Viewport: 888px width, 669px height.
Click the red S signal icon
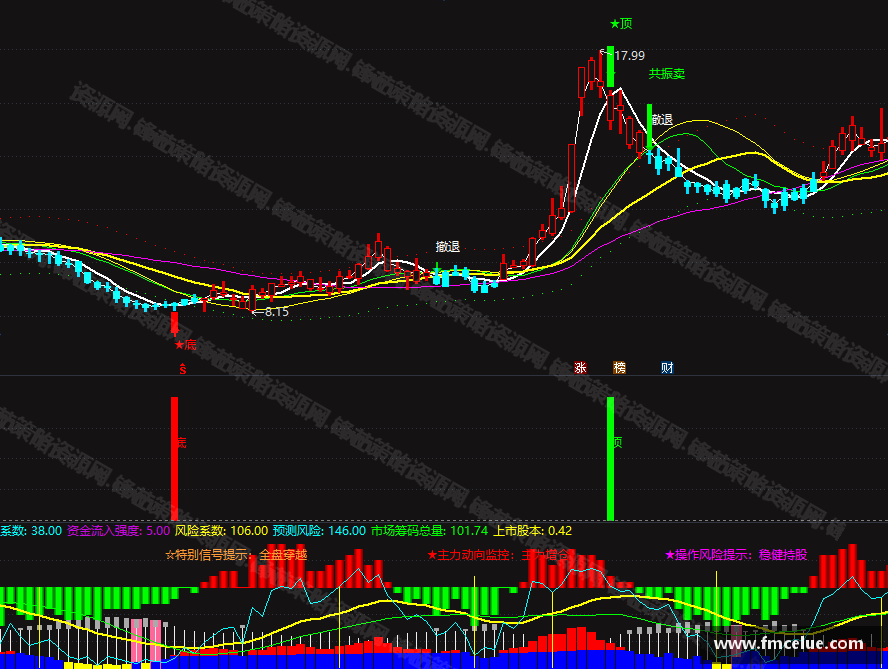coord(182,369)
